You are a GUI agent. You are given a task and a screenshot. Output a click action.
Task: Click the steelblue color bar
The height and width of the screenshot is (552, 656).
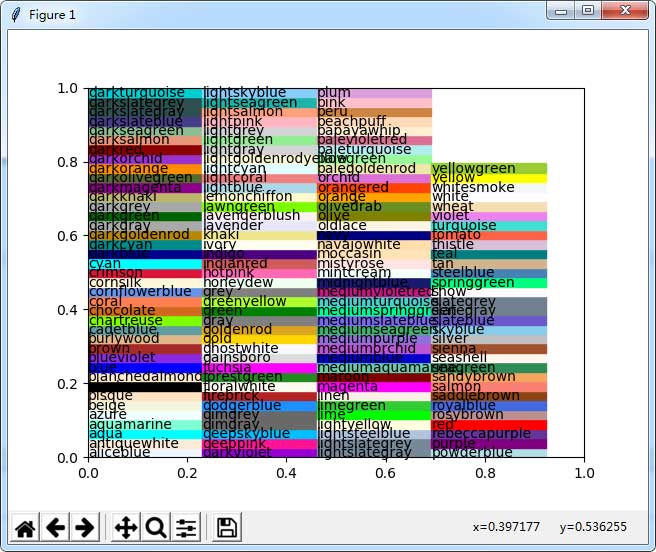click(489, 273)
